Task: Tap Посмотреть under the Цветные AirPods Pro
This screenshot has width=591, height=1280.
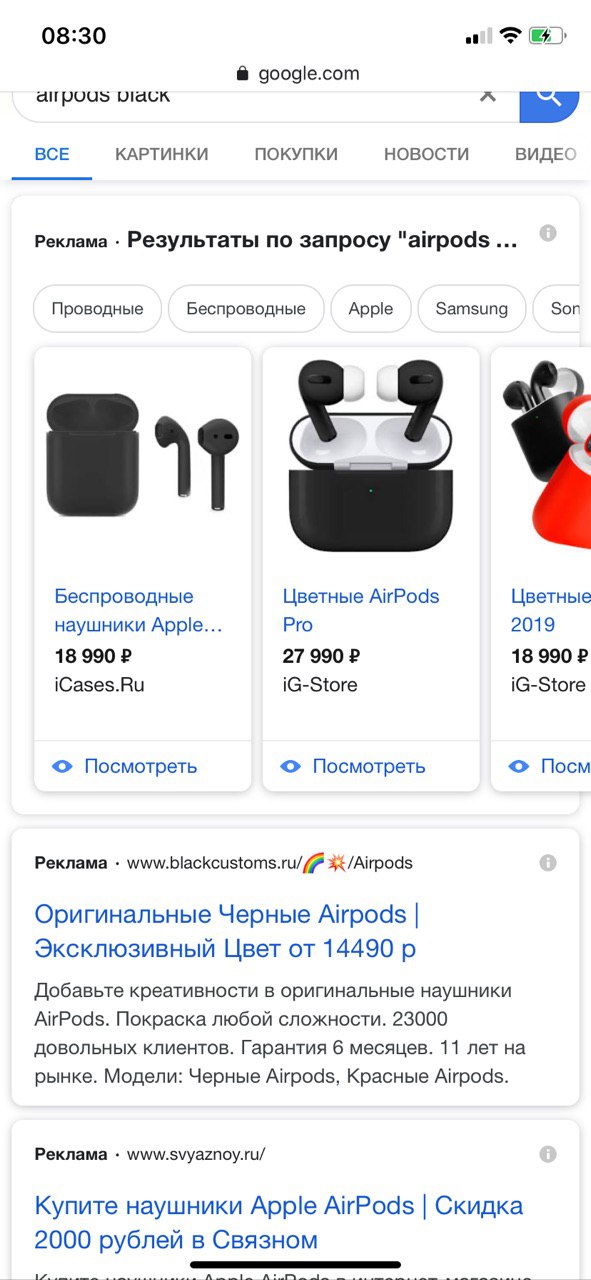Action: [369, 767]
